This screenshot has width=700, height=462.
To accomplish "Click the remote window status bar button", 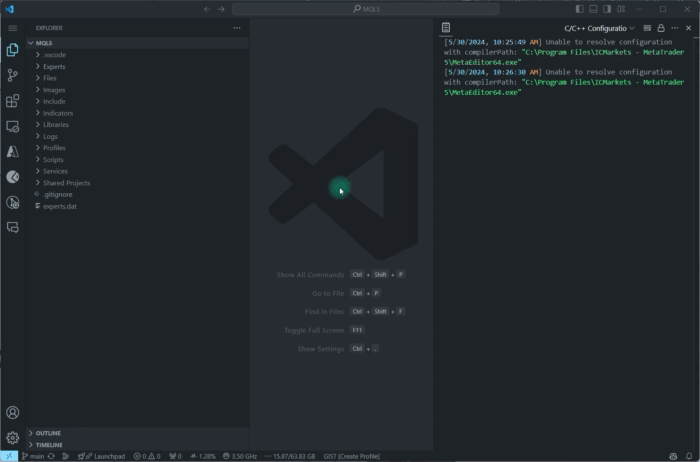I will (x=9, y=456).
